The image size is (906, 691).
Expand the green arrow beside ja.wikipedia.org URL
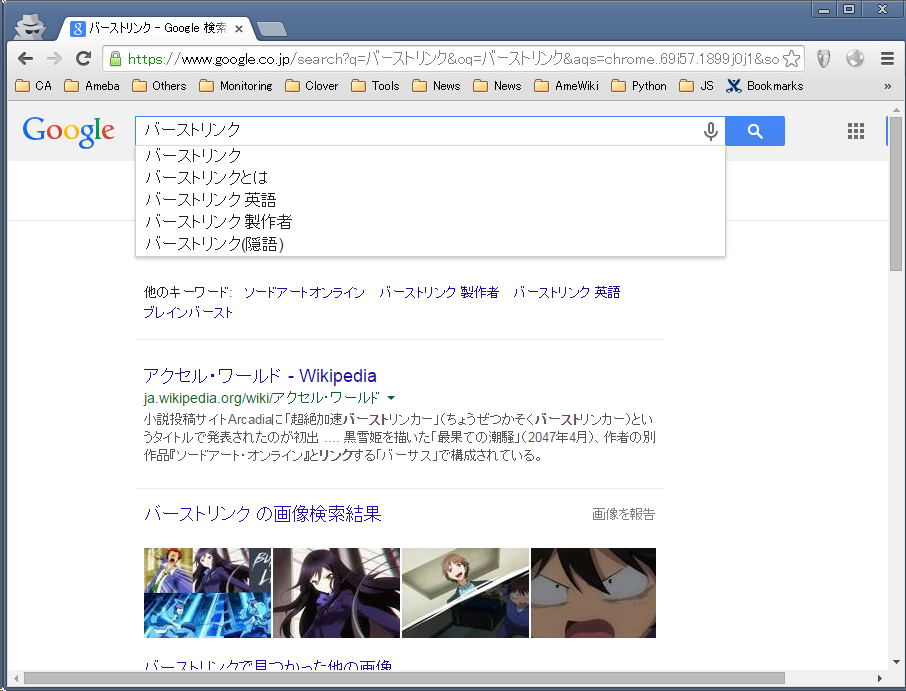tap(391, 398)
